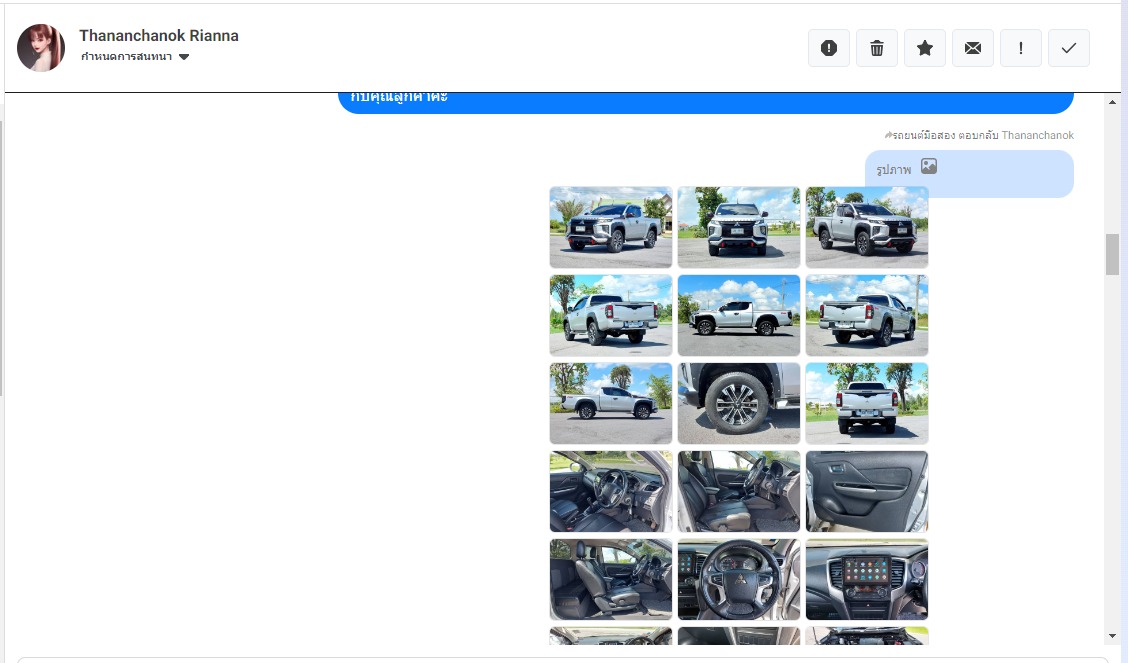Open the first truck front-angle photo thumbnail

coord(611,227)
